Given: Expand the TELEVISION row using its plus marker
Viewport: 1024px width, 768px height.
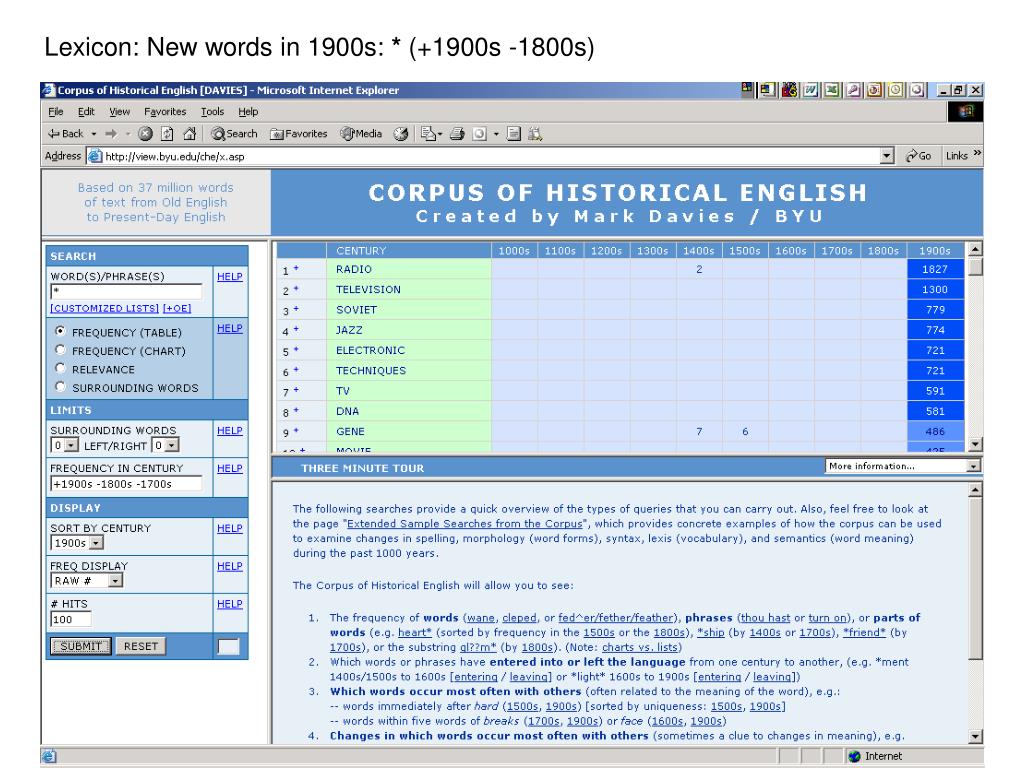Looking at the screenshot, I should (x=296, y=288).
